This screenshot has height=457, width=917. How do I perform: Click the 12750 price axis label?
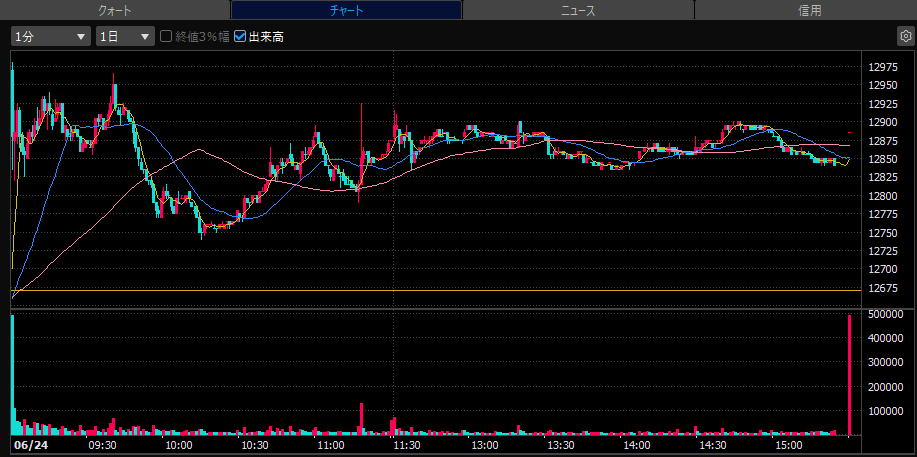coord(883,233)
